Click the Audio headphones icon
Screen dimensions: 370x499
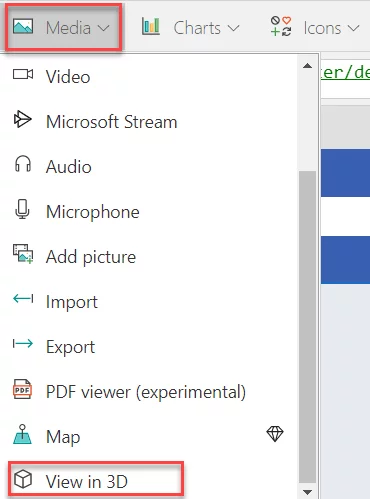23,164
